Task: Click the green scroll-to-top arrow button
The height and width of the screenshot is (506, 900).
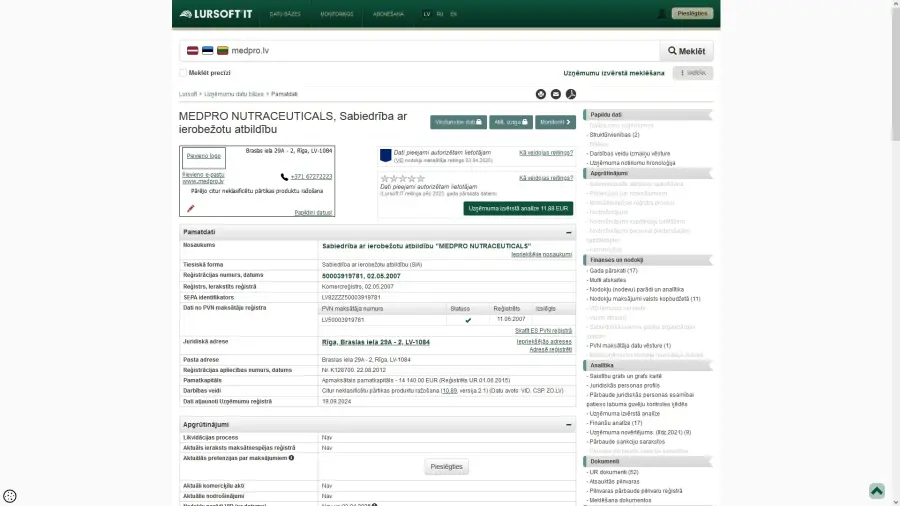Action: coord(876,491)
